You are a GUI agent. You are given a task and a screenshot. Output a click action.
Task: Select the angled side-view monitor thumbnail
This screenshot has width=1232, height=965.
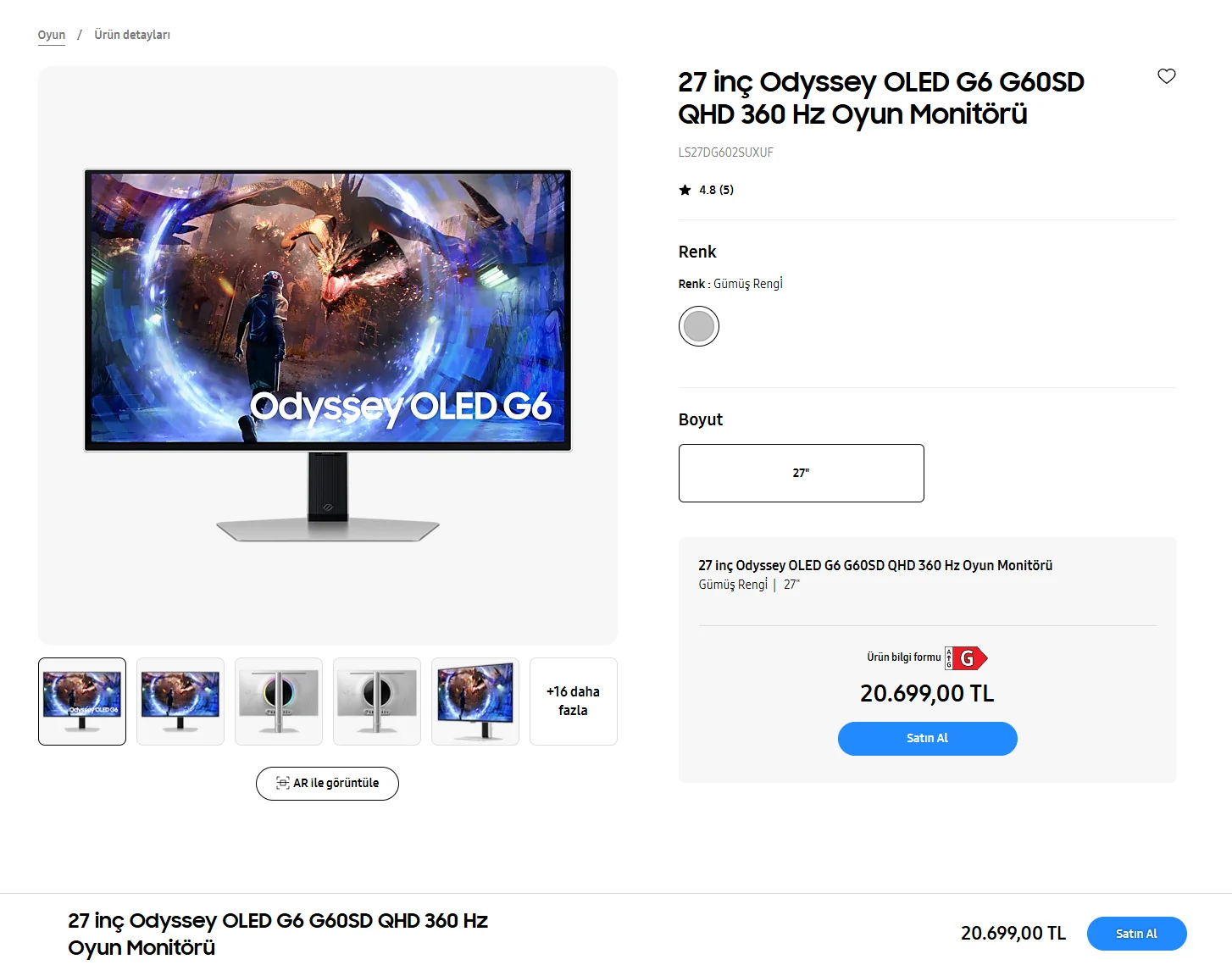click(475, 702)
